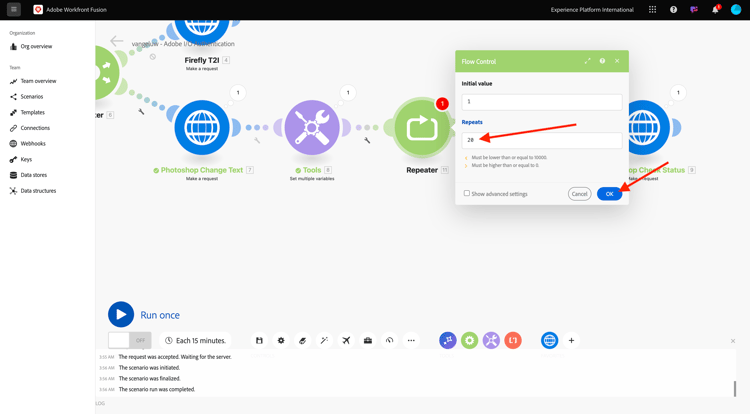Expand the Flow Control dialog
This screenshot has width=750, height=414.
(x=587, y=61)
